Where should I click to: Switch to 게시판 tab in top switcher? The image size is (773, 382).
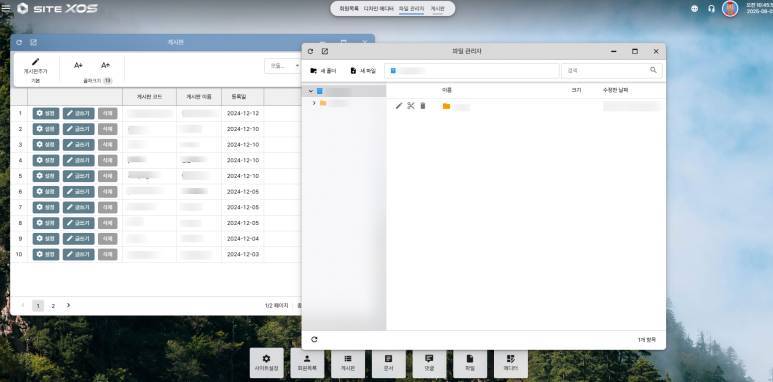[x=437, y=8]
